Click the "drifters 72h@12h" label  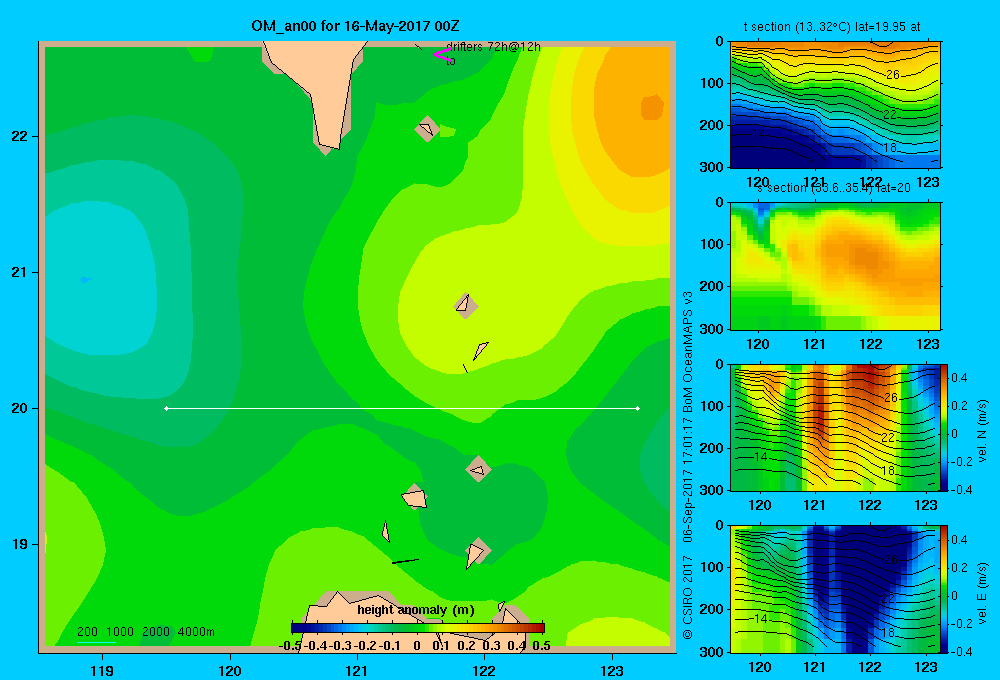click(x=493, y=47)
